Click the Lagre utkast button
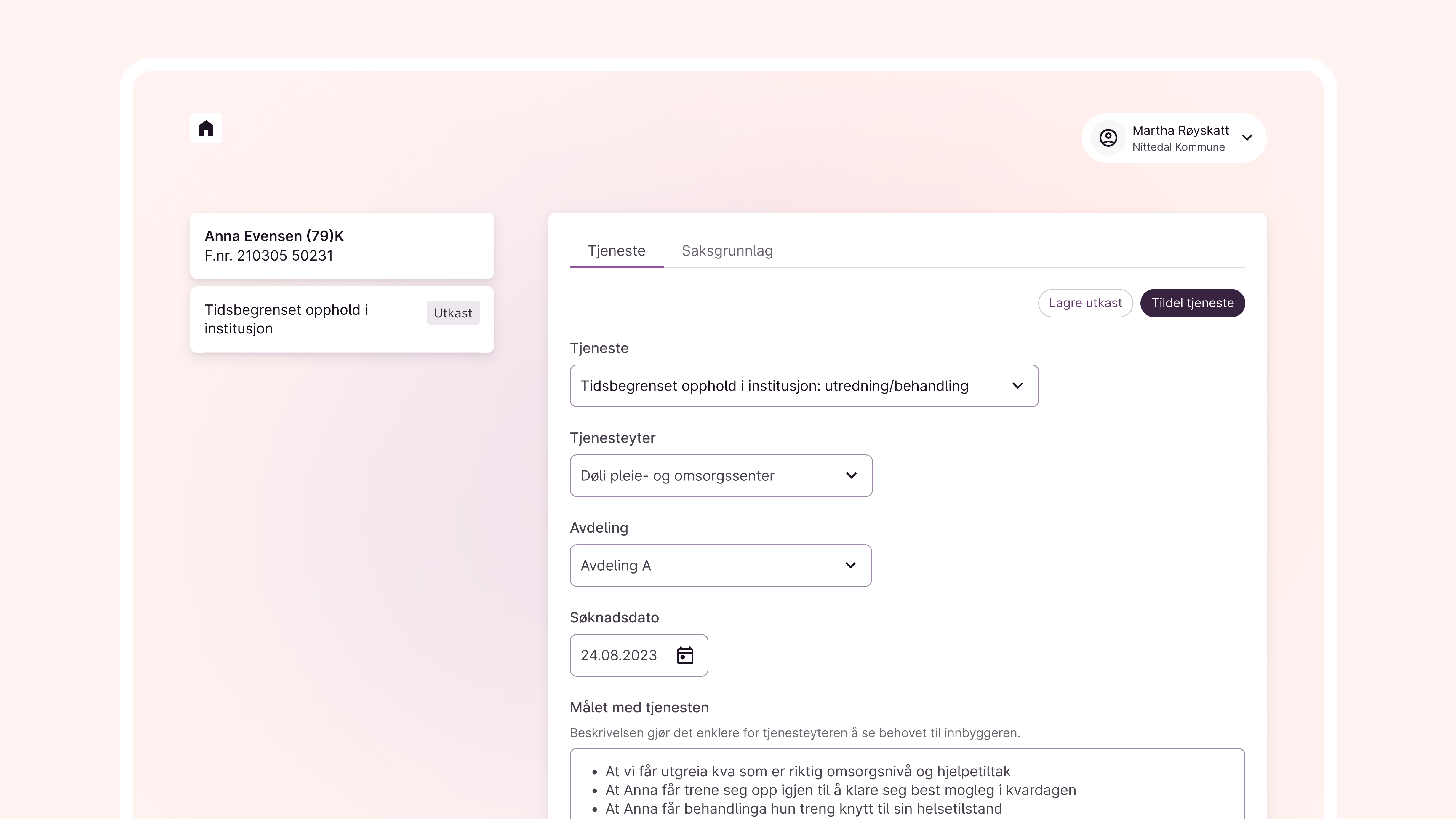This screenshot has height=819, width=1456. (x=1085, y=303)
